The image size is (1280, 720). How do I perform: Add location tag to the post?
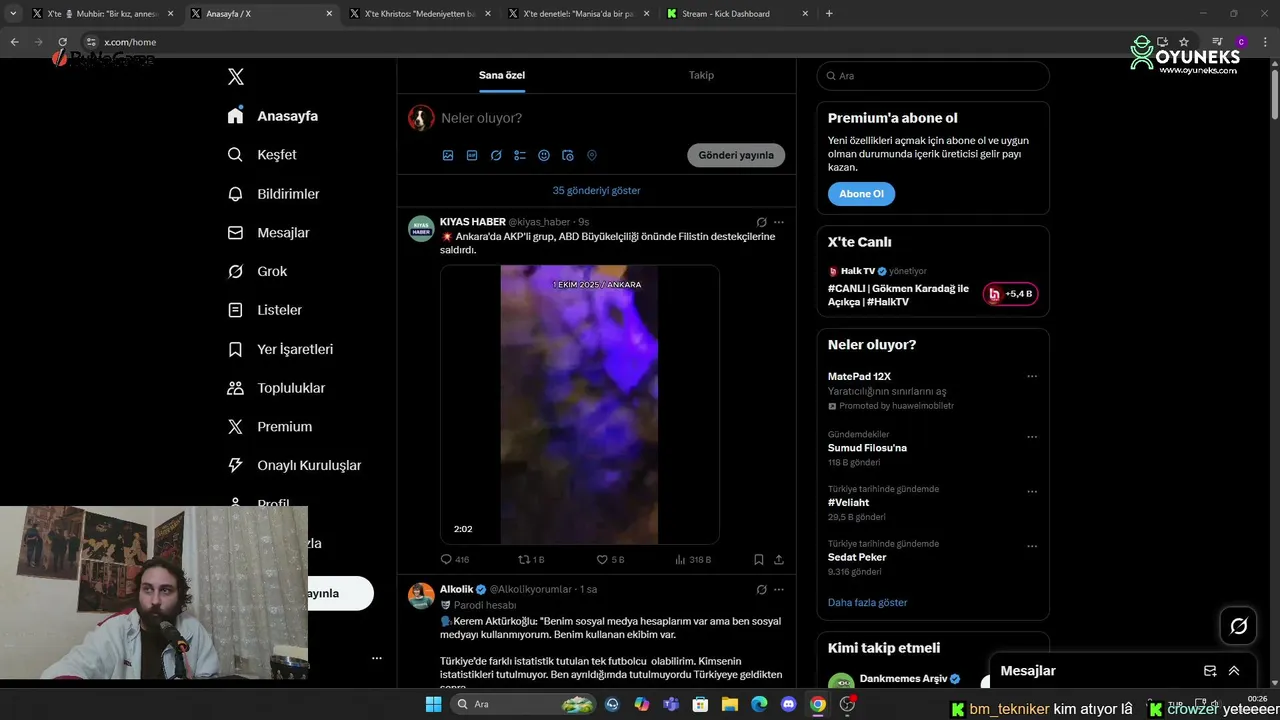592,155
